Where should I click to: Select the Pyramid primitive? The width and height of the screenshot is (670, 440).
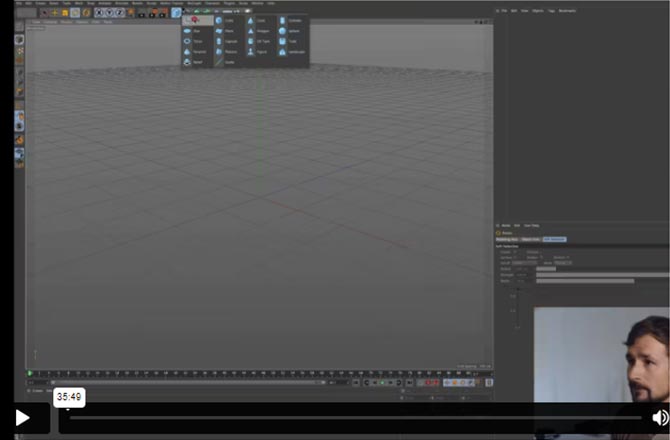tap(192, 52)
